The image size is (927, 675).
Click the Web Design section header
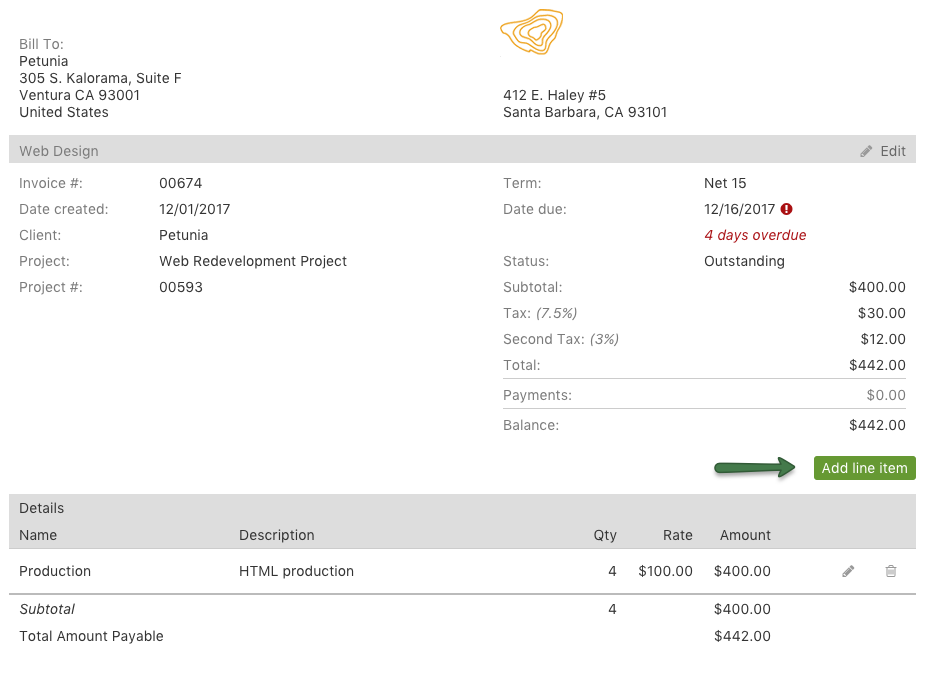[57, 150]
